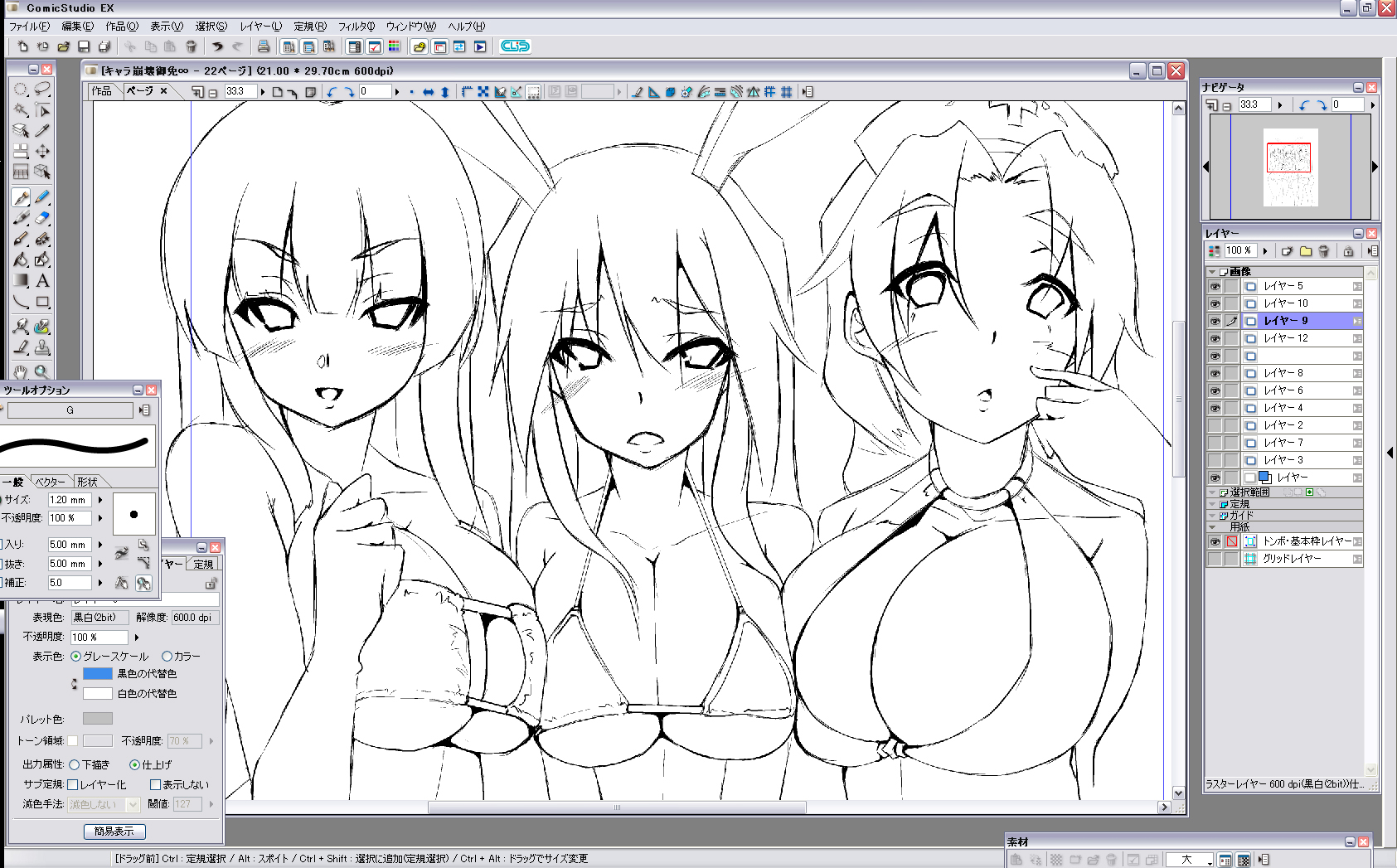Switch to the 作品 document tab
1397x868 pixels.
pyautogui.click(x=101, y=91)
